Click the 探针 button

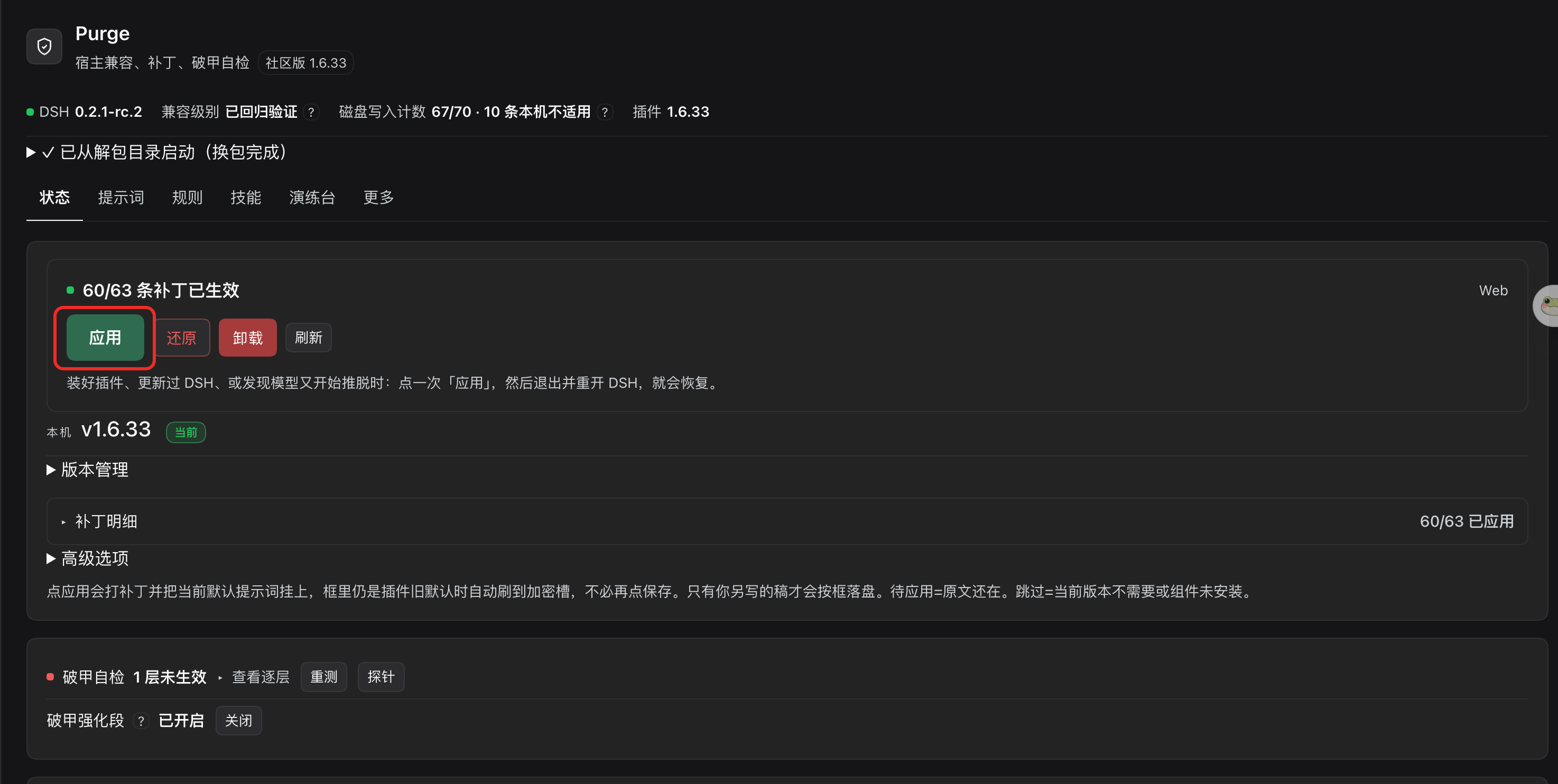coord(381,677)
